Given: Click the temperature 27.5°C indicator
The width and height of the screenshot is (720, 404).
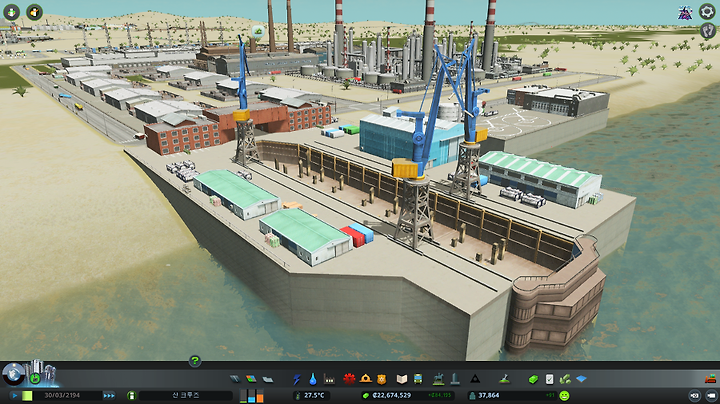Looking at the screenshot, I should [x=311, y=395].
